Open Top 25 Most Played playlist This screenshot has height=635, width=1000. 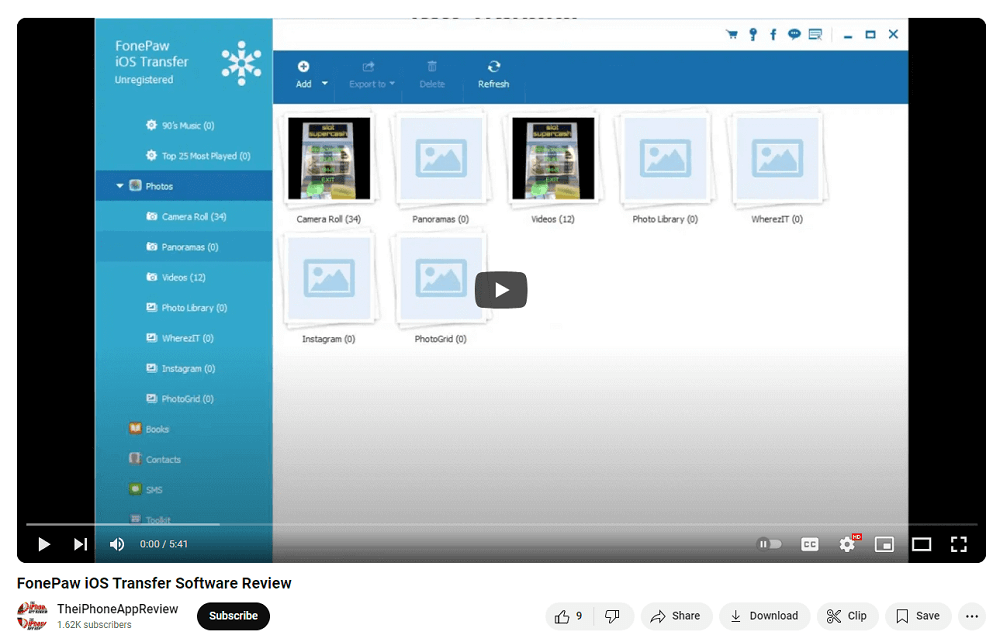coord(184,156)
